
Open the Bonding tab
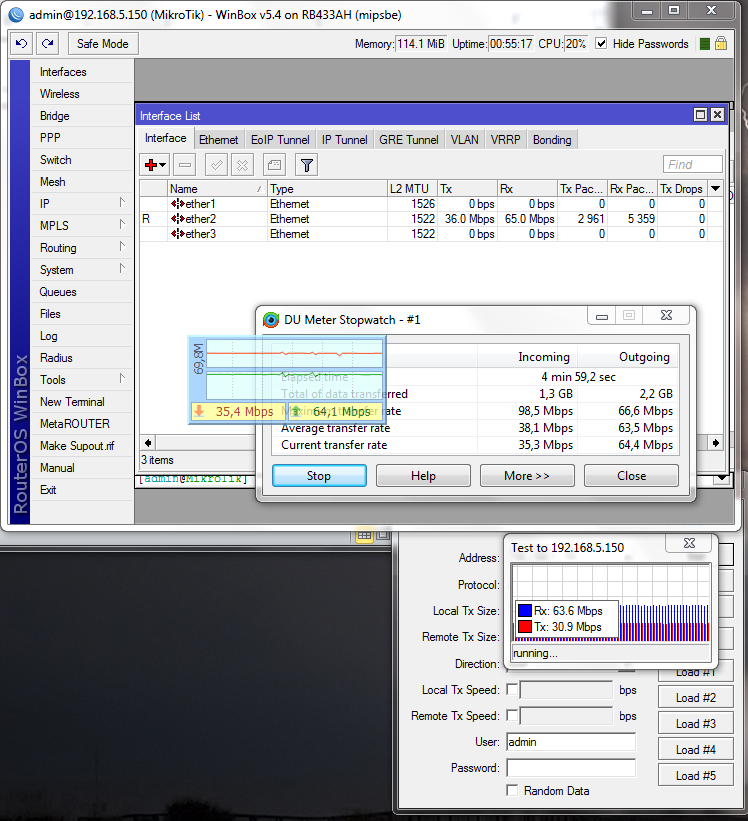pyautogui.click(x=552, y=140)
